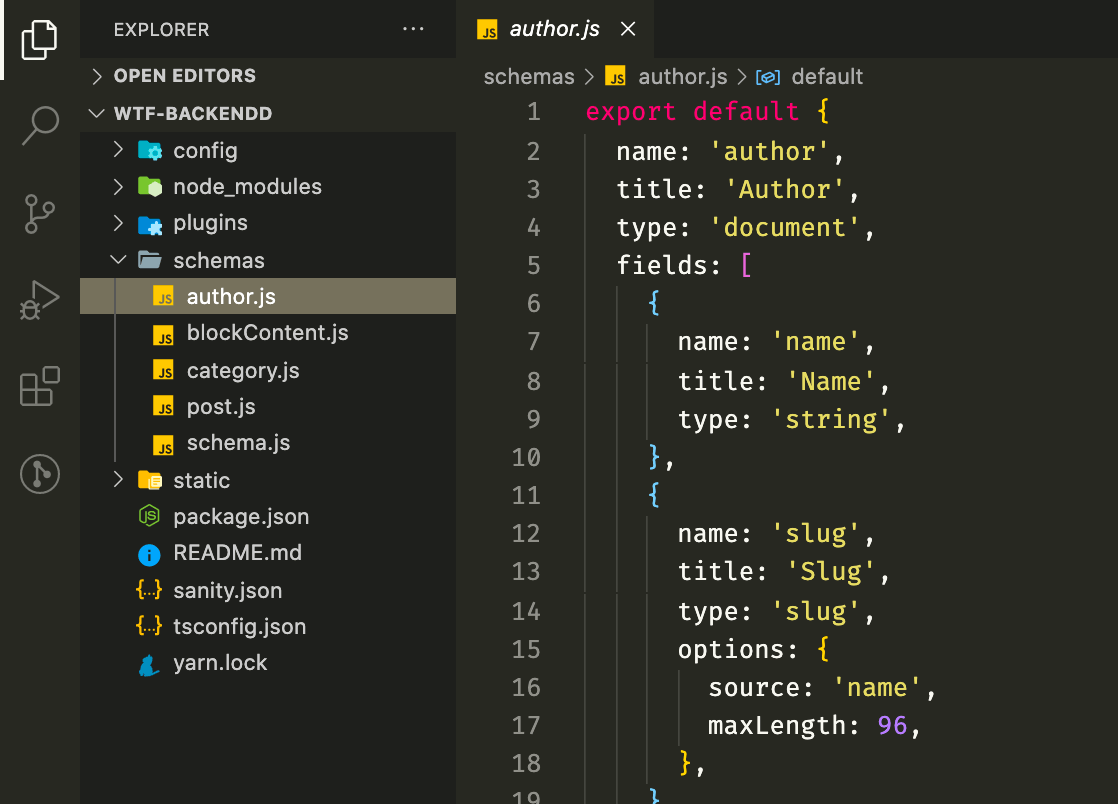
Task: Close the author.js editor tab
Action: coord(628,29)
